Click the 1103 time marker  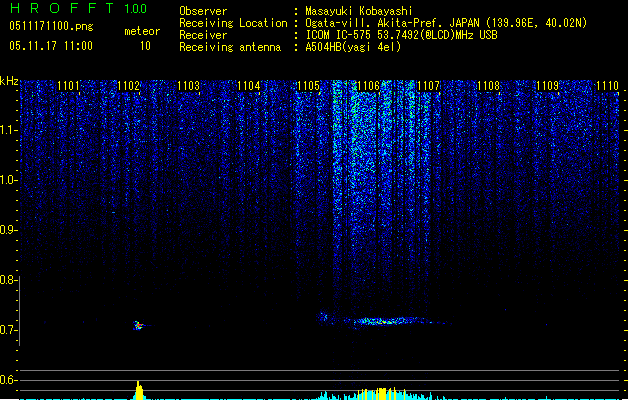point(188,86)
